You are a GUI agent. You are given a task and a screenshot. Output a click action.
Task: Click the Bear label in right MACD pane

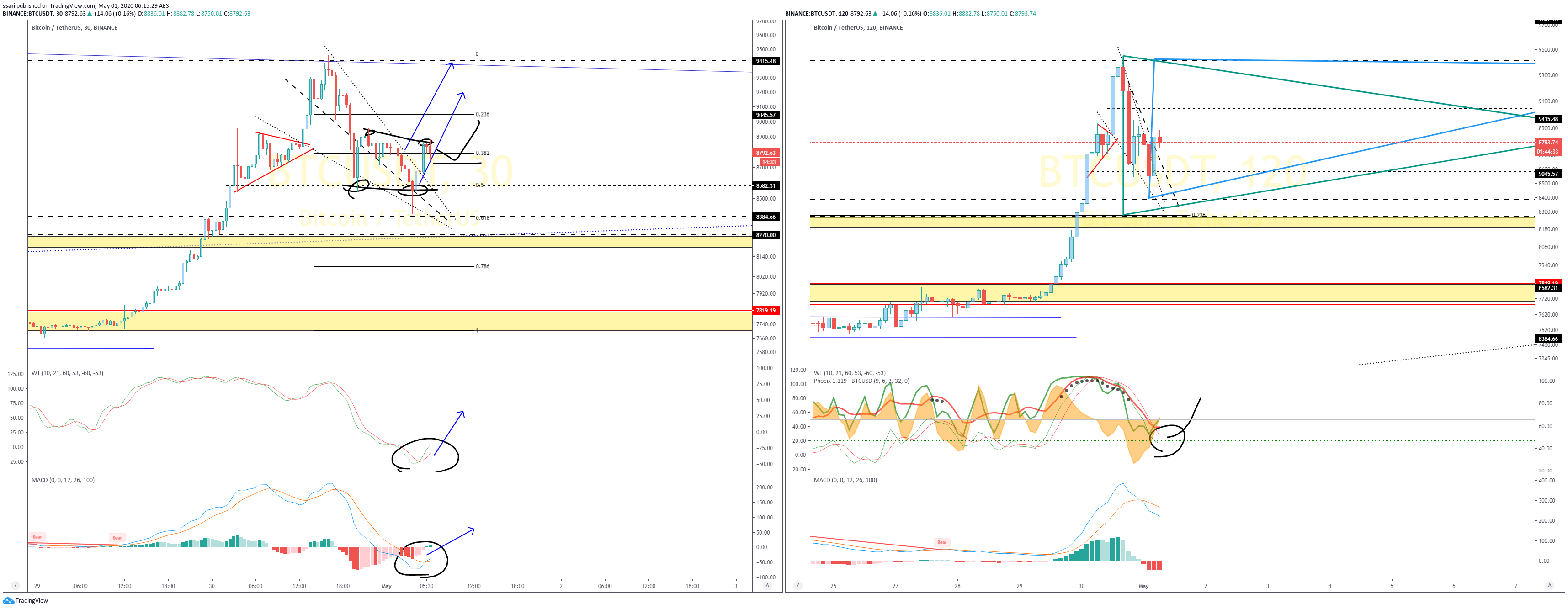click(941, 543)
